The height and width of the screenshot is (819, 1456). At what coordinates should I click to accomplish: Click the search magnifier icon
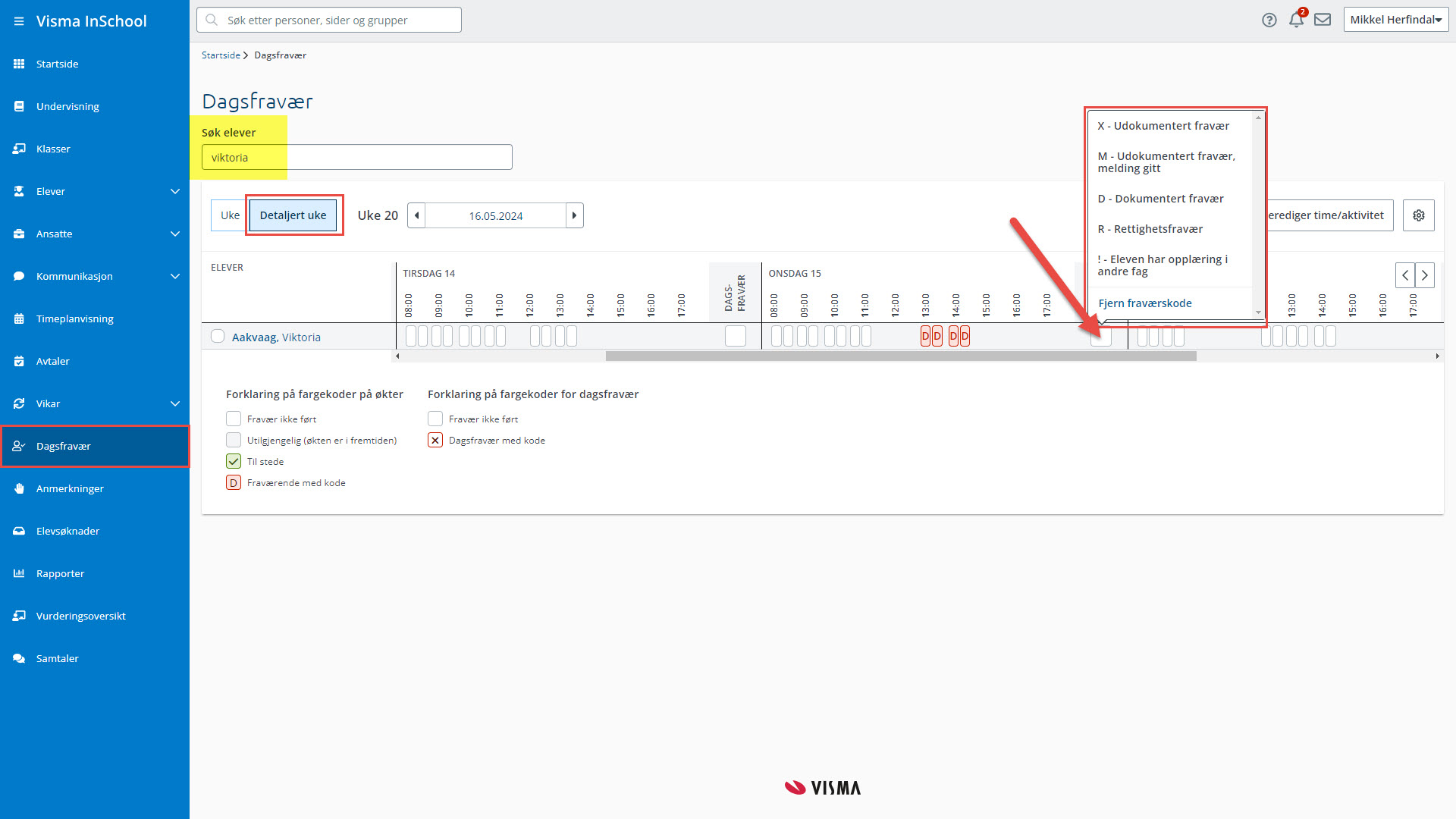click(x=212, y=20)
